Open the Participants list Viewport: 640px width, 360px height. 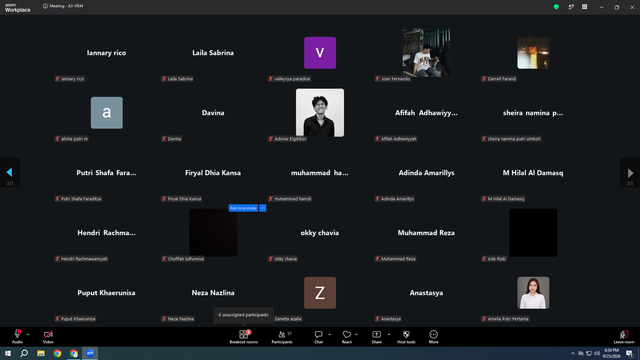point(282,337)
